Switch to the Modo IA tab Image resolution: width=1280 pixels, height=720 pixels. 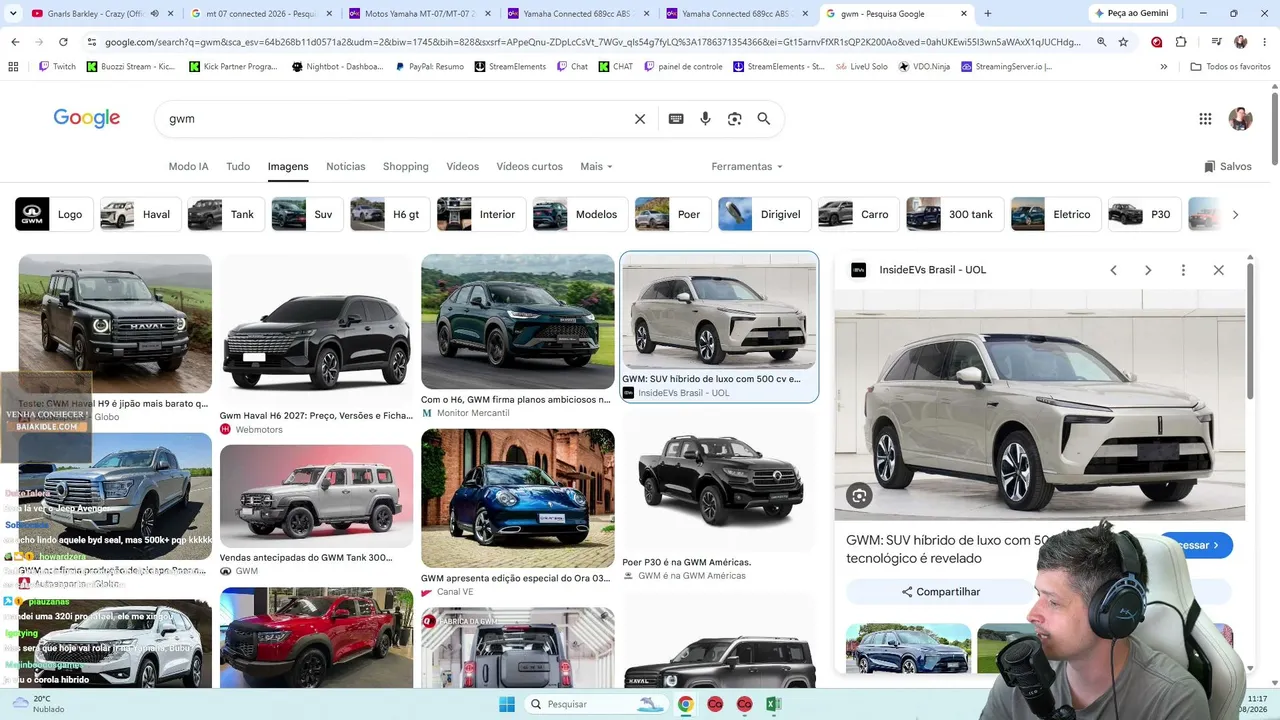coord(188,166)
